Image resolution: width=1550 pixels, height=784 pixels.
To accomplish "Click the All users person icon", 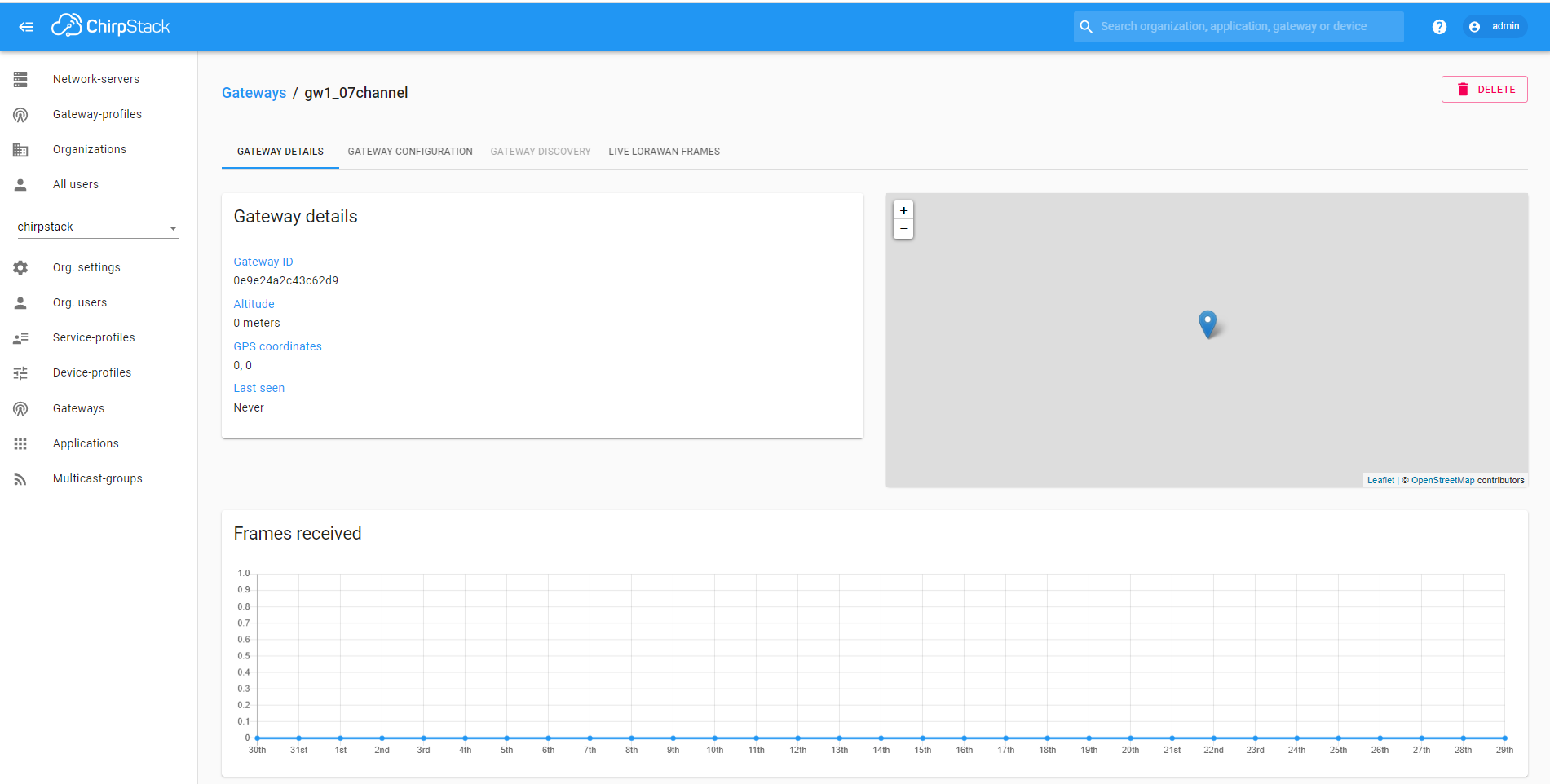I will 20,185.
